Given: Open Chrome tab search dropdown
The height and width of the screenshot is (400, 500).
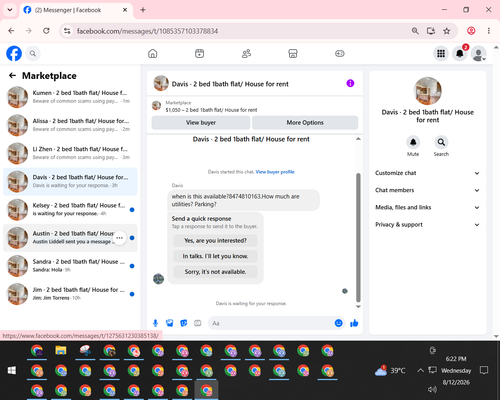Looking at the screenshot, I should tap(10, 10).
